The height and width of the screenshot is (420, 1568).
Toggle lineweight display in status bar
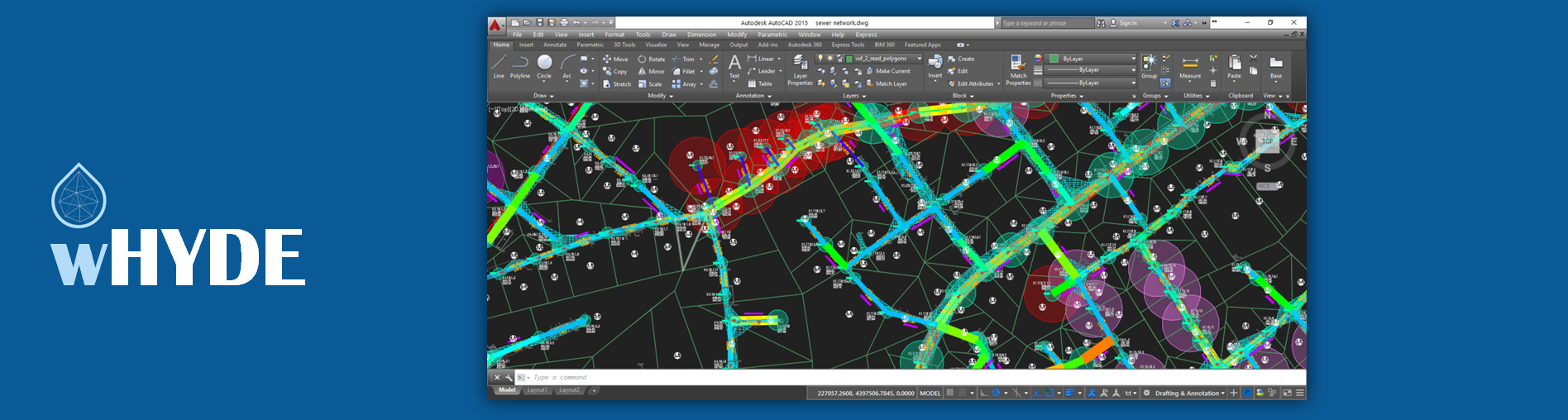coord(1069,394)
